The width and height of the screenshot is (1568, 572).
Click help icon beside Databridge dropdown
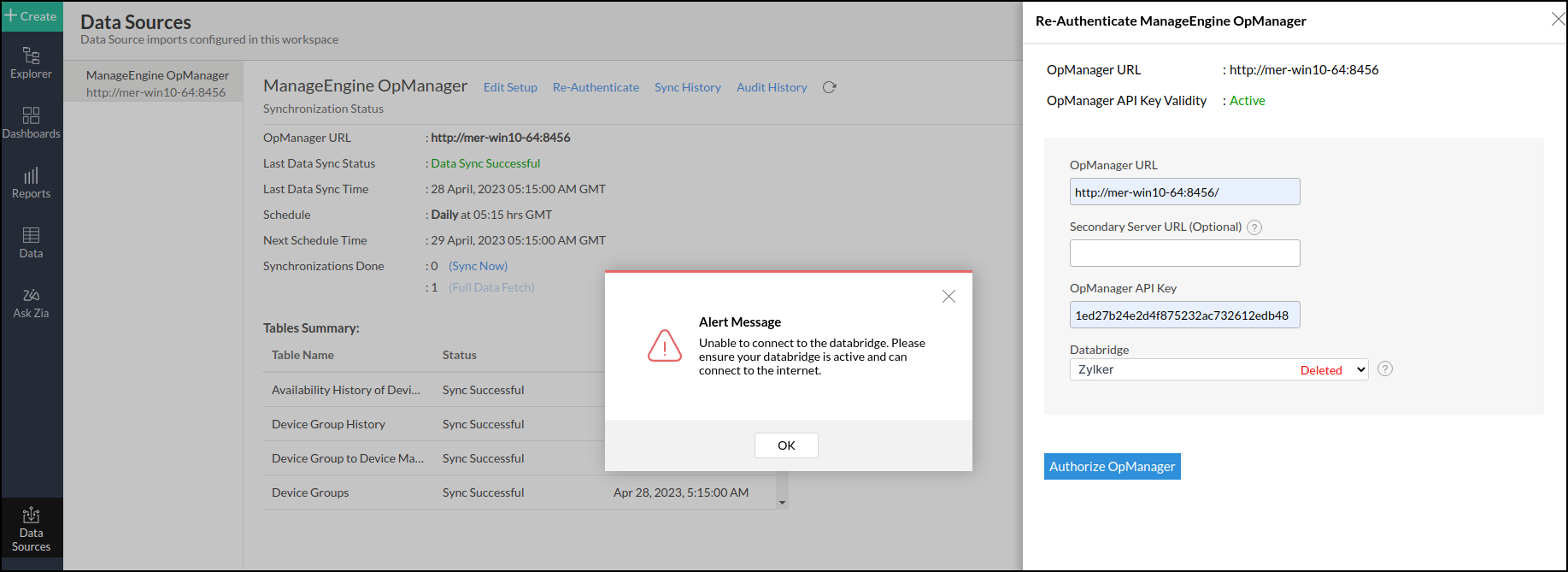point(1385,369)
